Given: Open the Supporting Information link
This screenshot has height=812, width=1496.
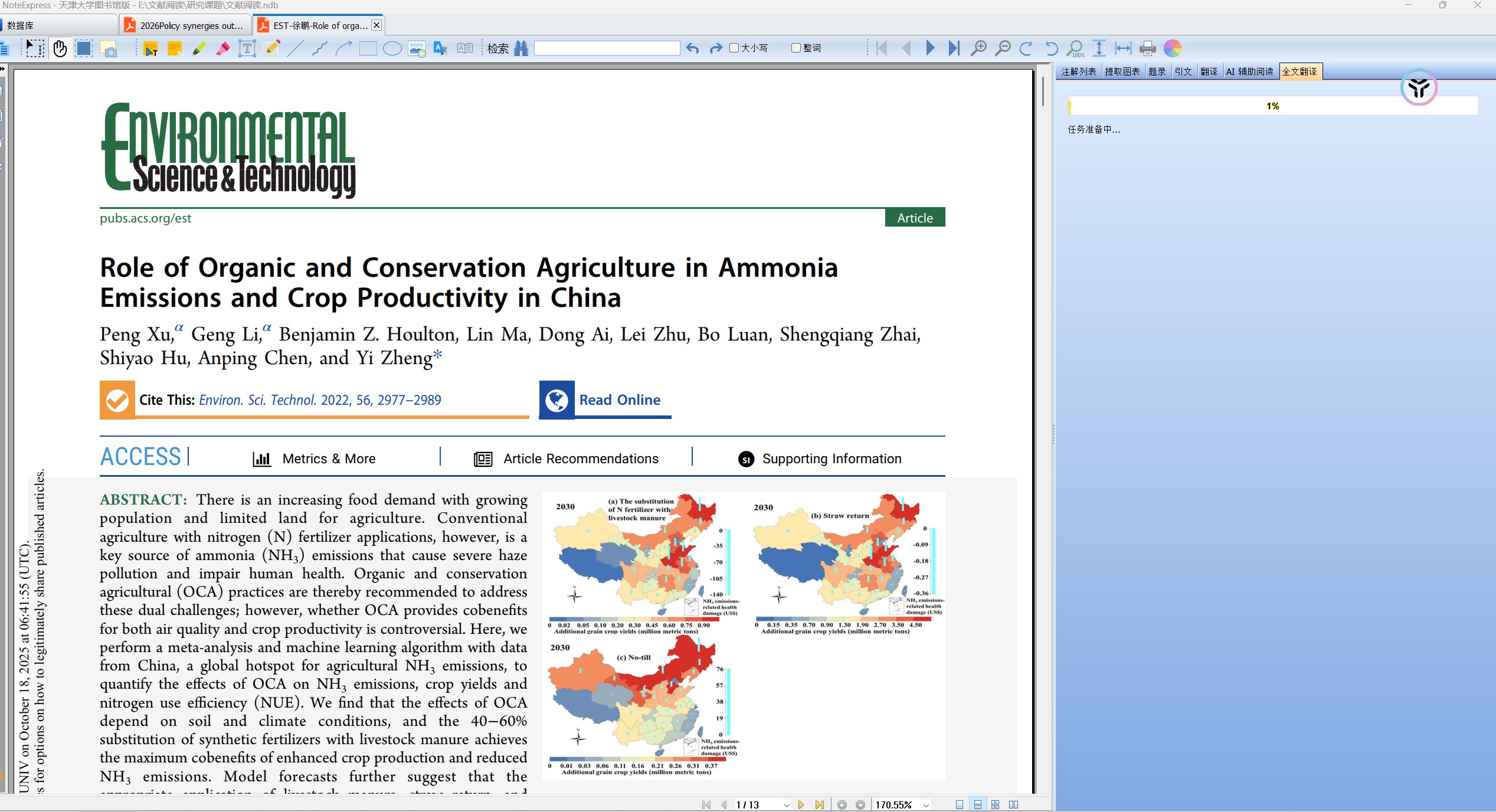Looking at the screenshot, I should (832, 459).
